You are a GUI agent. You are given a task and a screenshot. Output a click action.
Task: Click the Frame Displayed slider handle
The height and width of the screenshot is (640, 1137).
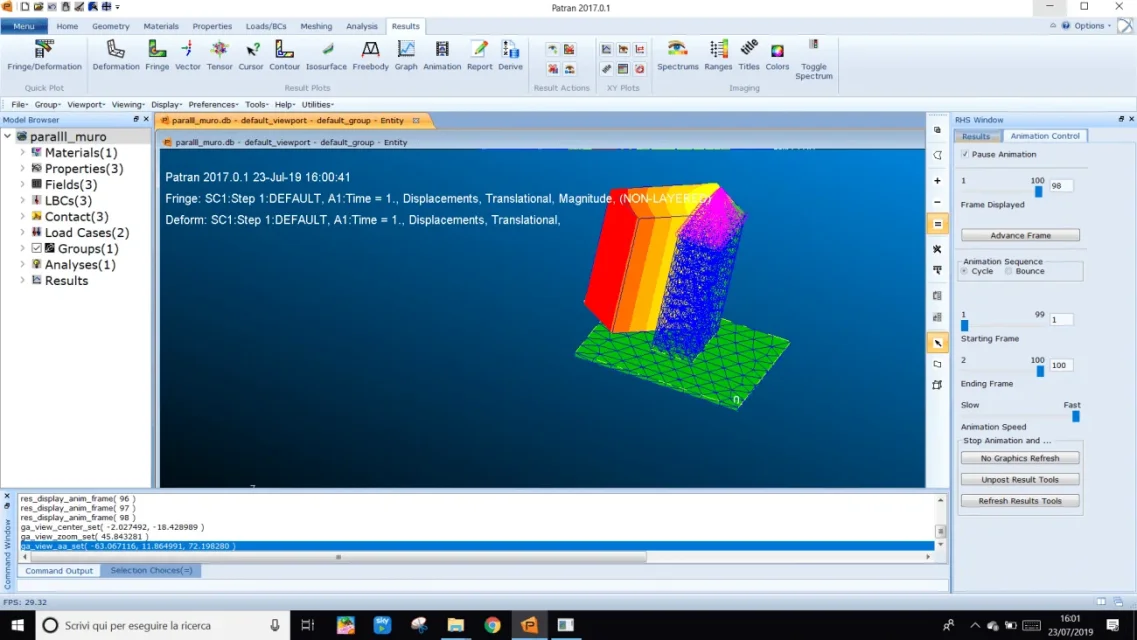[x=1038, y=192]
